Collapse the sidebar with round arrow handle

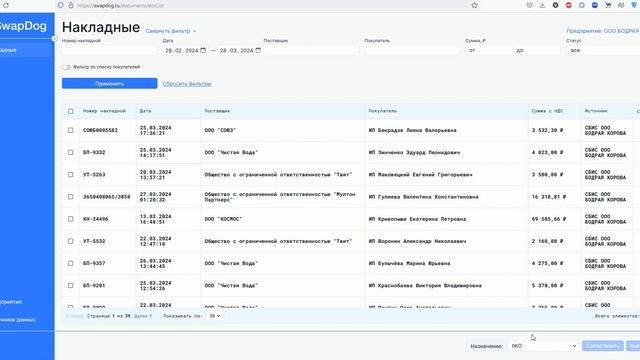54,38
